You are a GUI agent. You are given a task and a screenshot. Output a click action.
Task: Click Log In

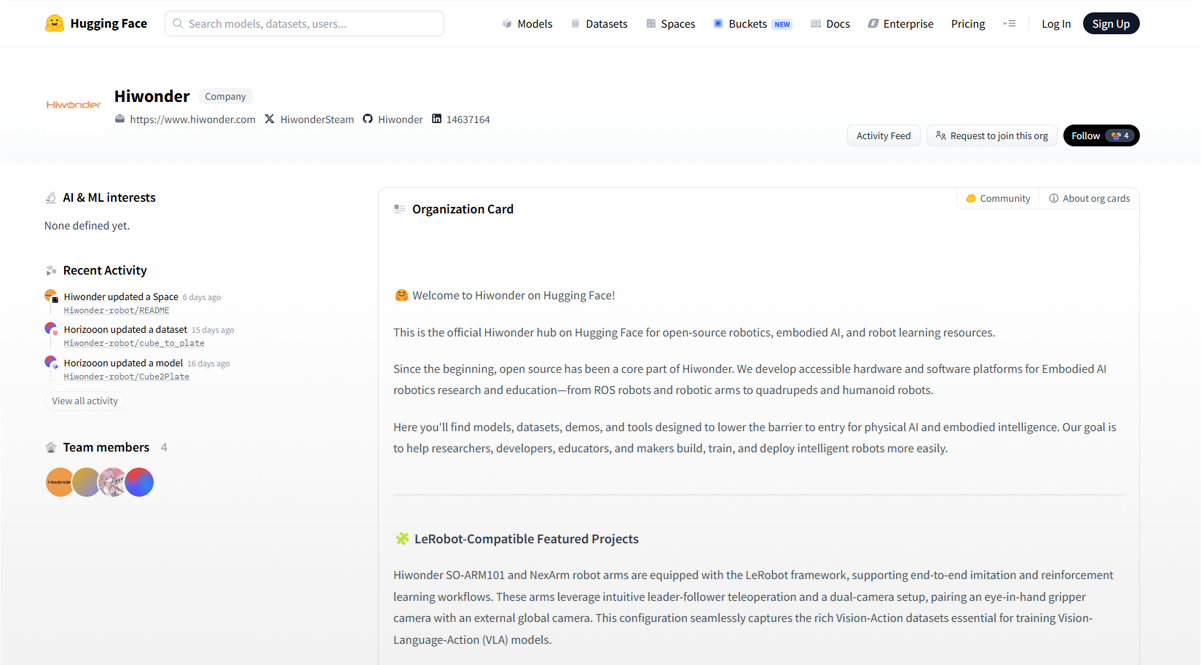pos(1056,23)
